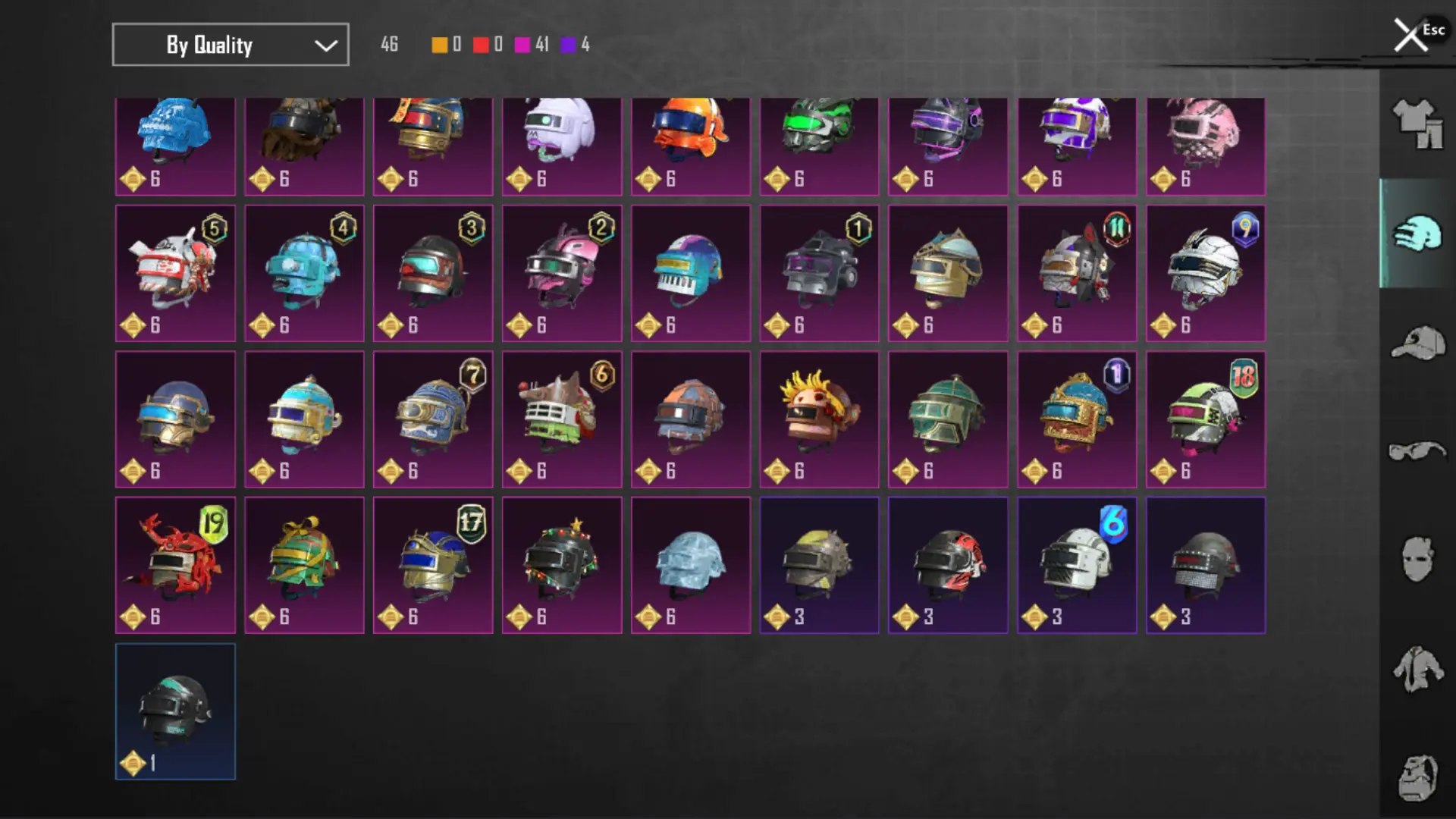1456x819 pixels.
Task: Select the backpack category icon
Action: [x=1417, y=778]
